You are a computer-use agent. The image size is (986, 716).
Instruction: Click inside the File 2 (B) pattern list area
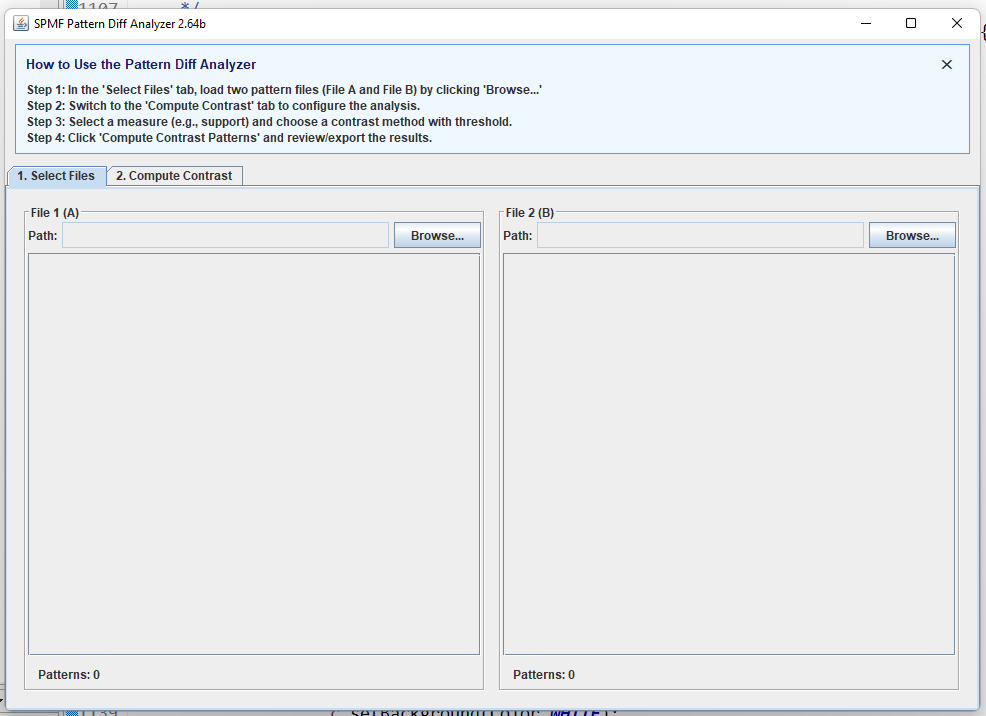point(729,454)
